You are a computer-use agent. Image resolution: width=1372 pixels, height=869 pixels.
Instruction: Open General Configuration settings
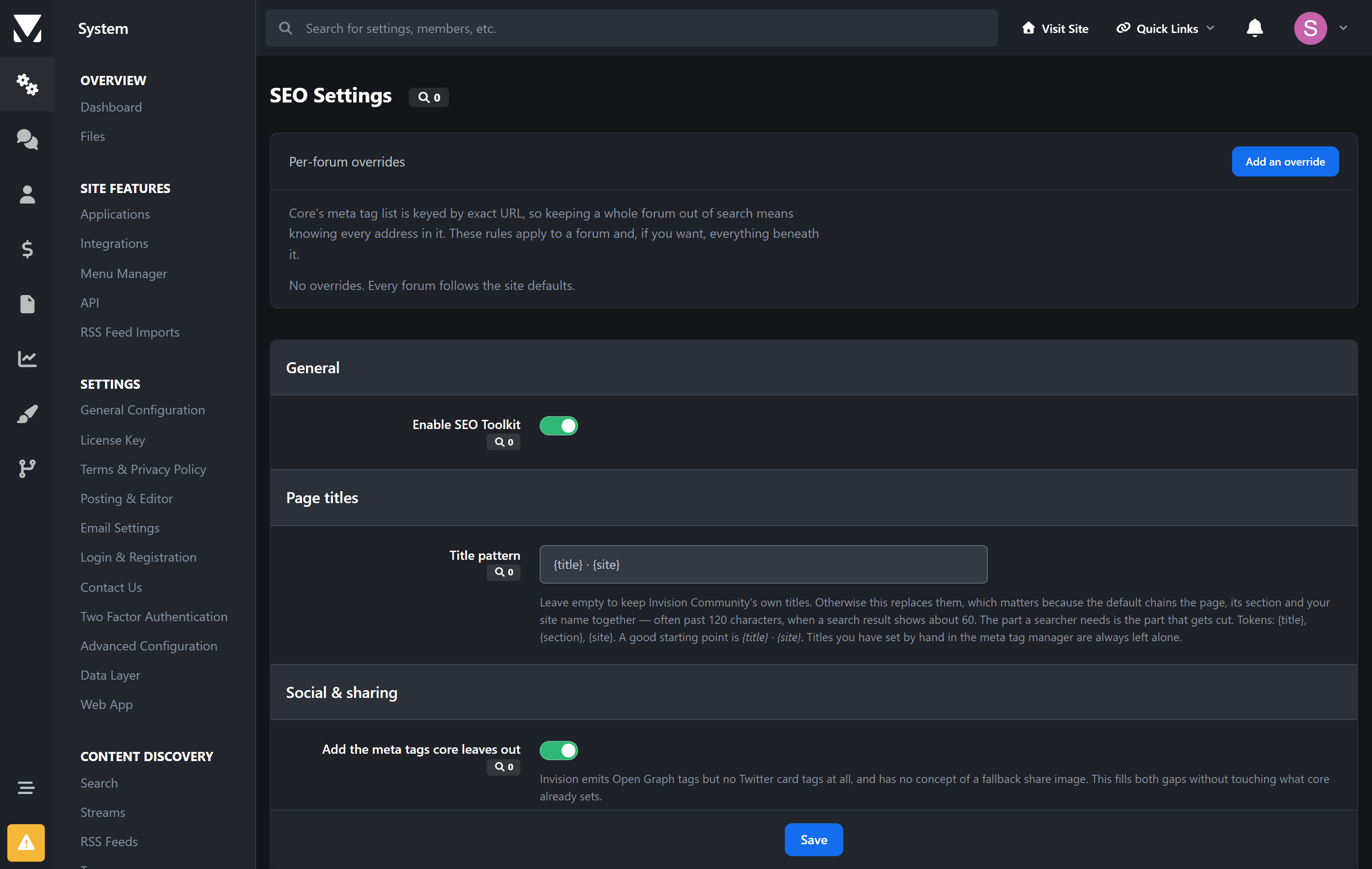[142, 410]
